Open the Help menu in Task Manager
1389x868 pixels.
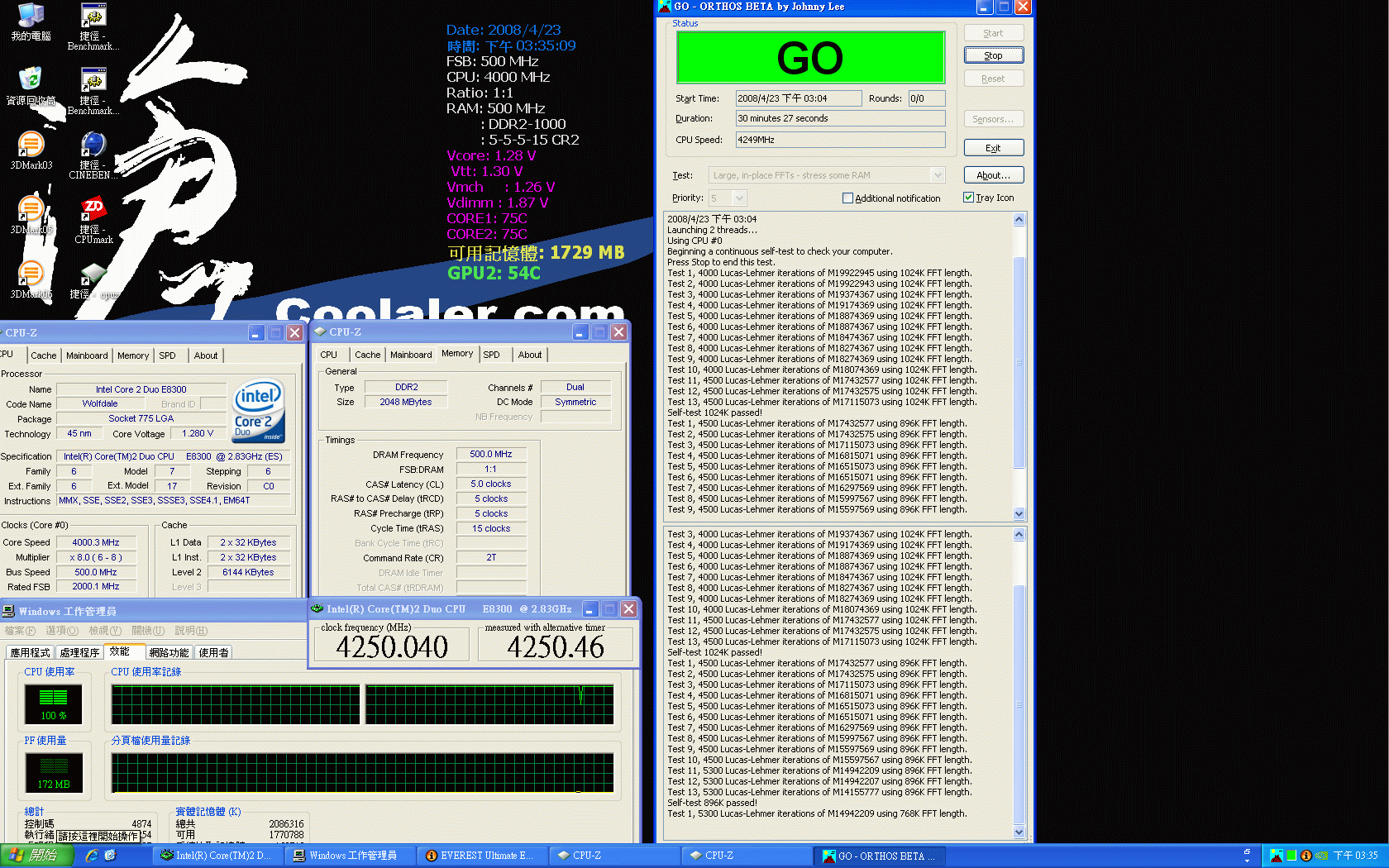[x=191, y=631]
